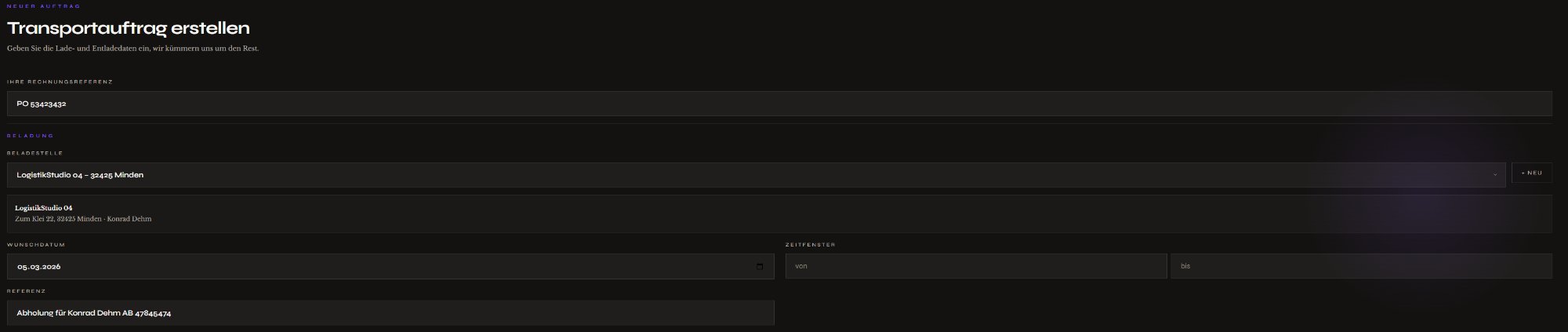This screenshot has height=332, width=1568.
Task: Click the 'Beladung' section heading
Action: pos(31,136)
